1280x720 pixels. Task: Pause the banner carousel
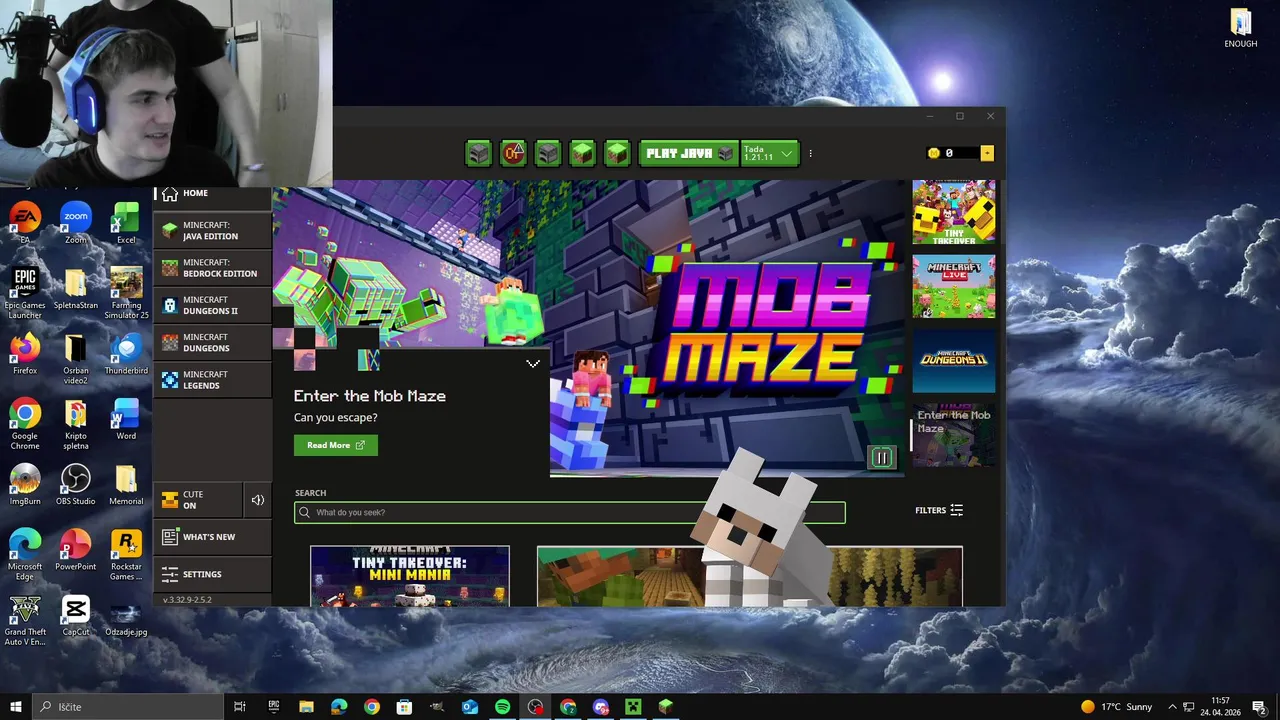882,458
